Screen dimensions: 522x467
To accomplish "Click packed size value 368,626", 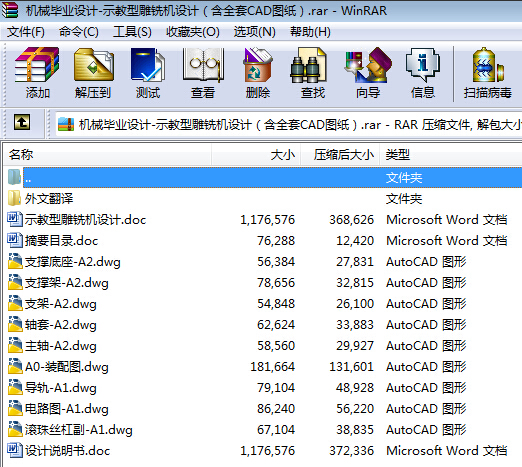I will [x=352, y=220].
